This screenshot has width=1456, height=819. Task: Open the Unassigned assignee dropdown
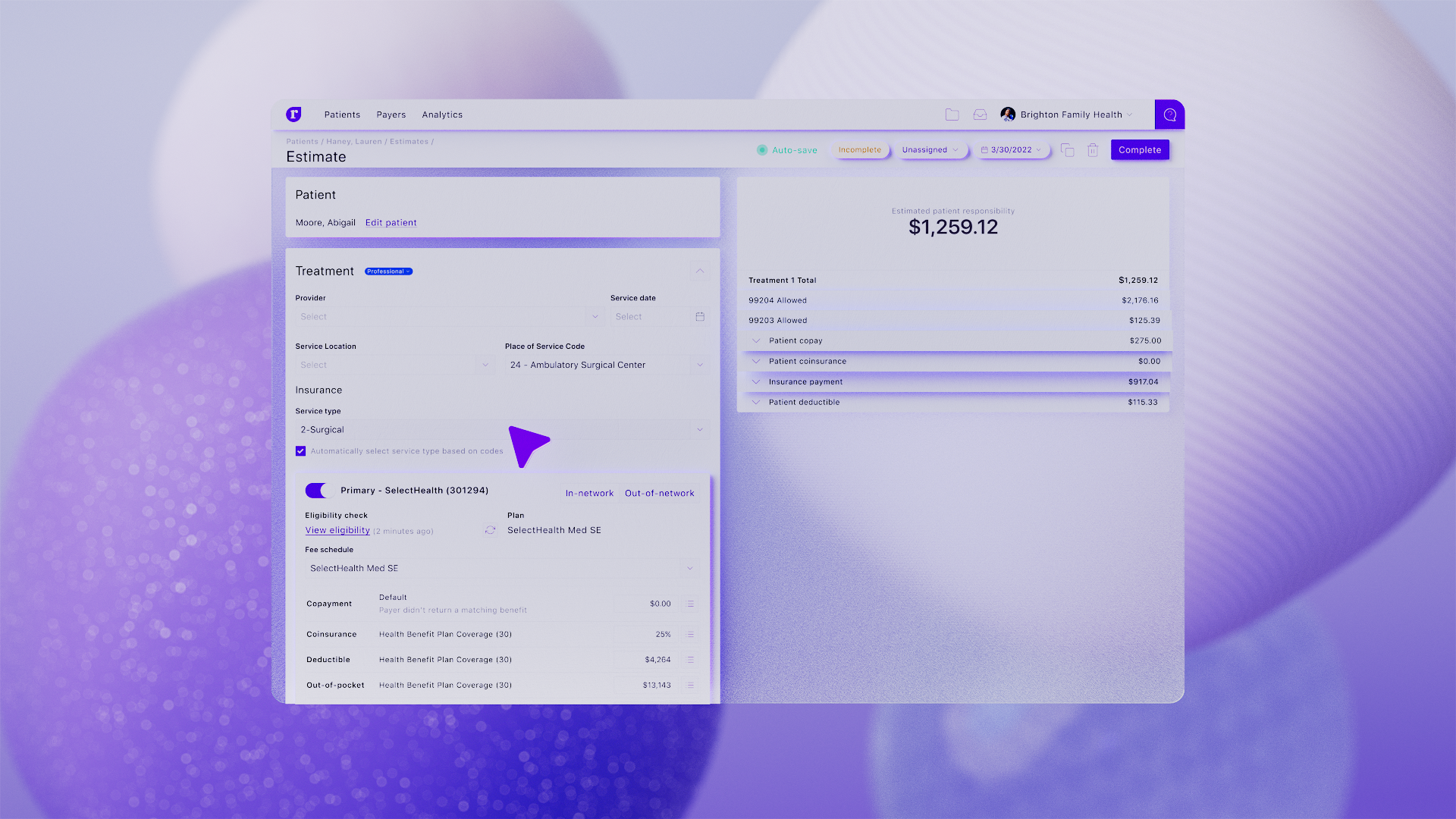[930, 150]
